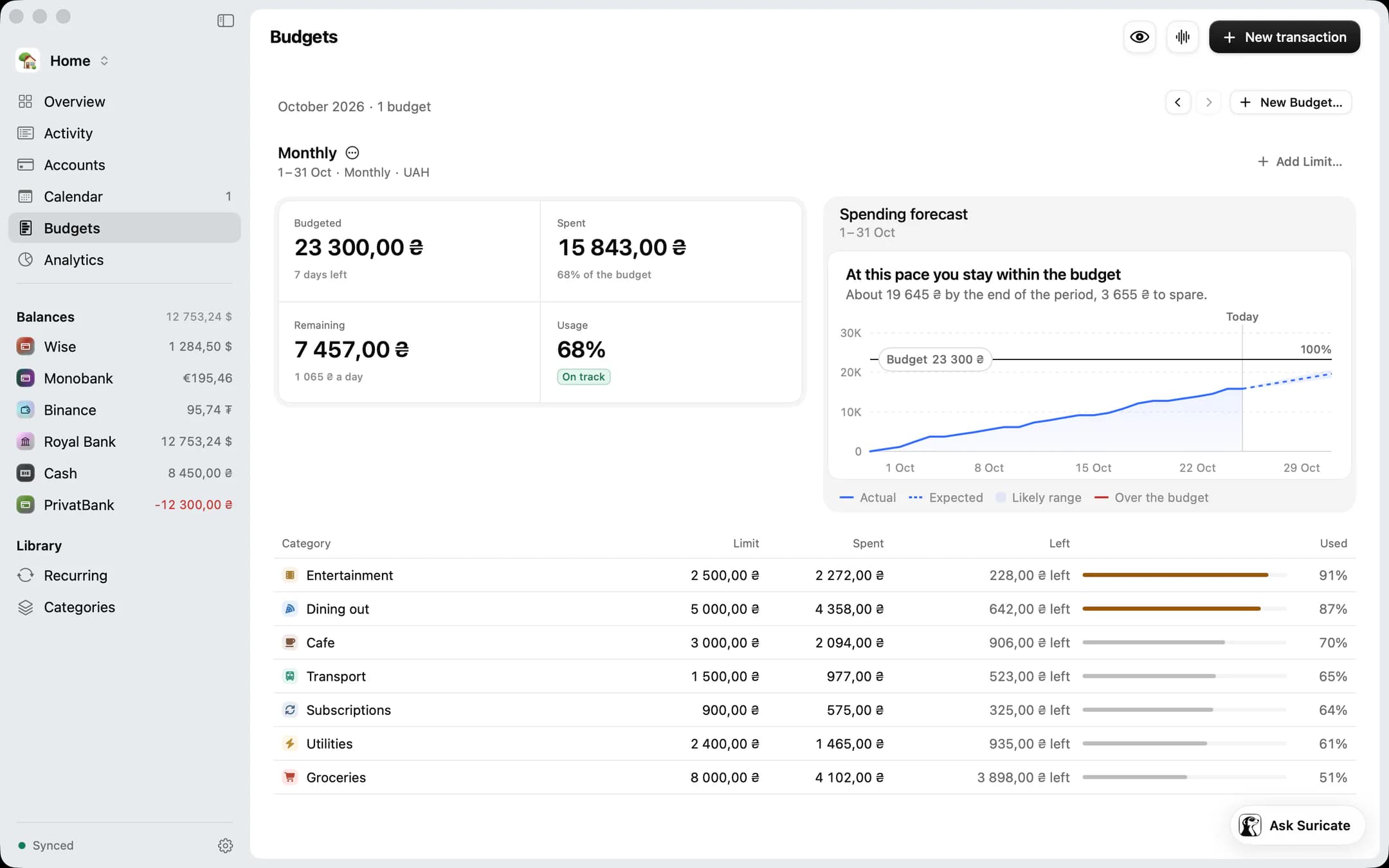Click the Cafe cup icon
This screenshot has width=1389, height=868.
290,642
